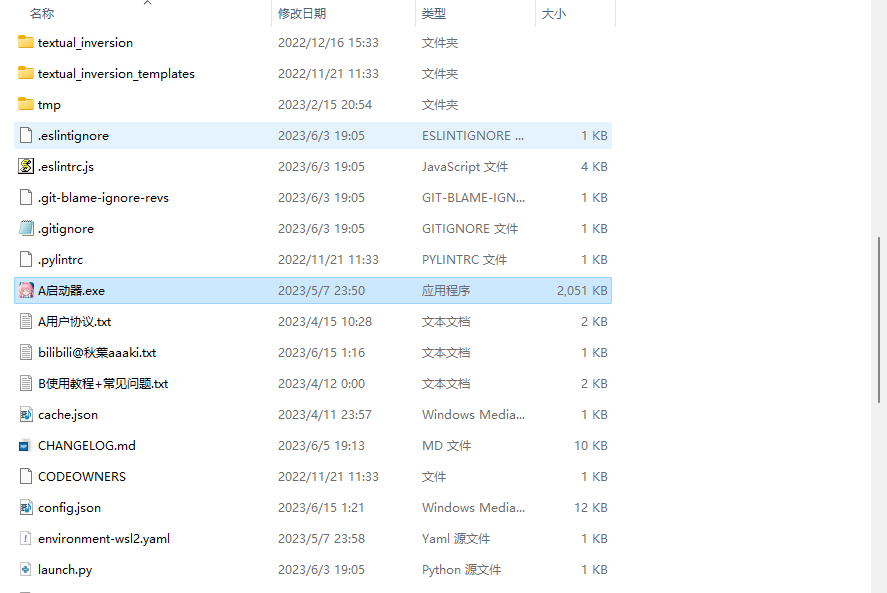Select the B使用教程+常见问题.txt file name
Screen dimensions: 887x593
[x=104, y=384]
